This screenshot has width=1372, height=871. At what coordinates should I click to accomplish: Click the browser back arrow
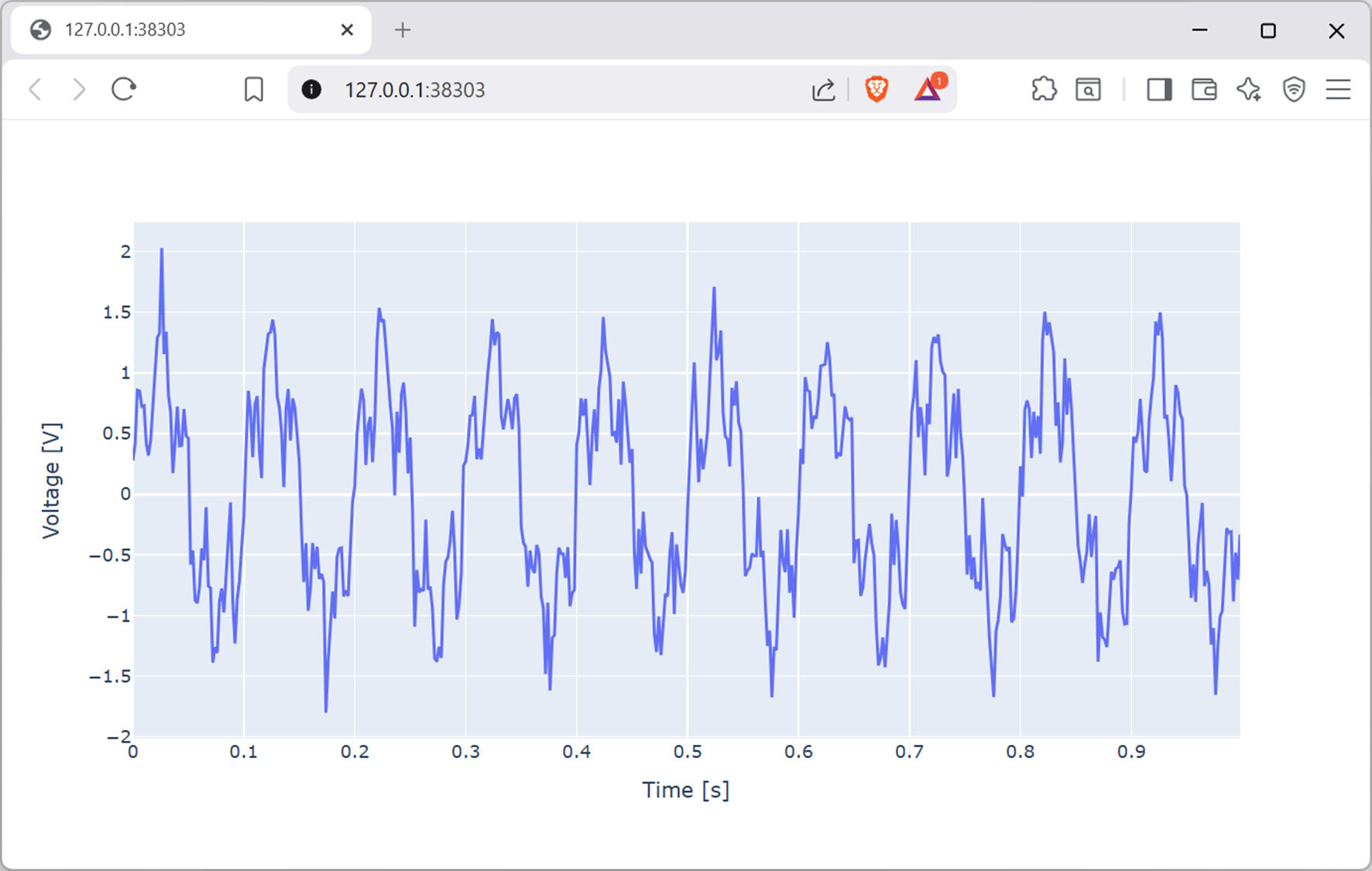point(35,90)
